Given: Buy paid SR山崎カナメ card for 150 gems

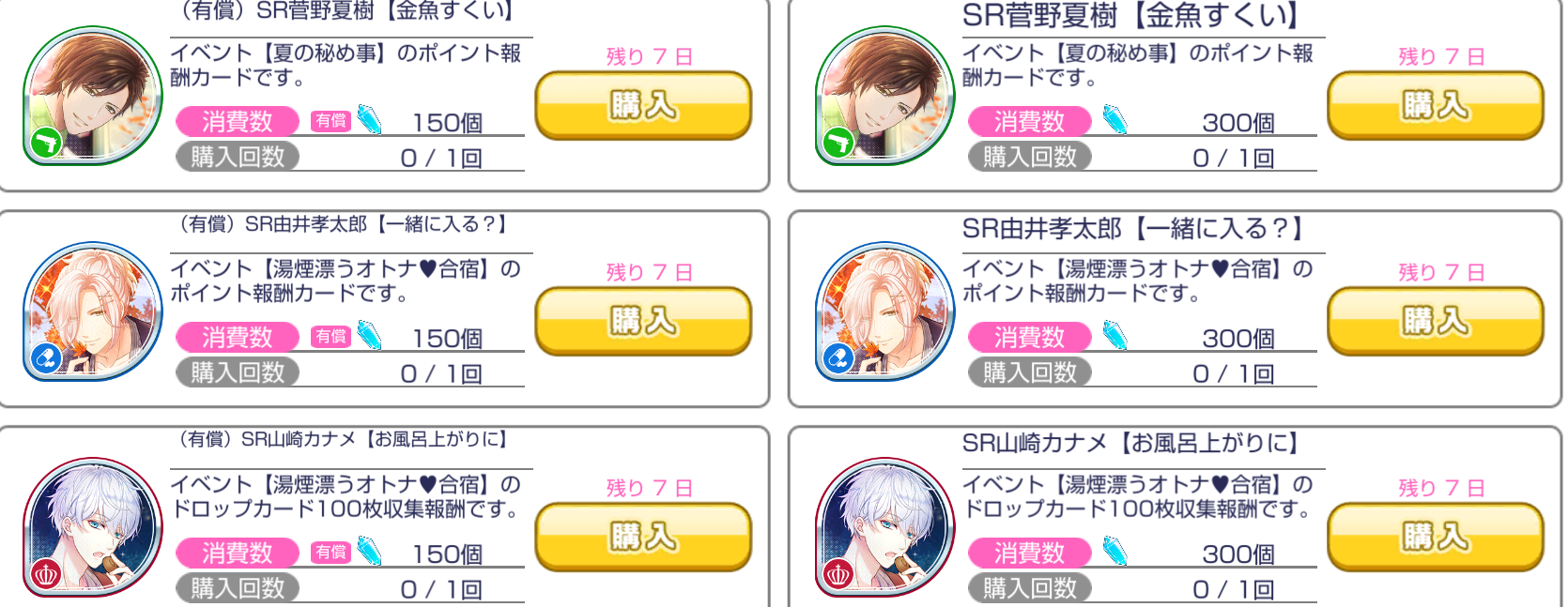Looking at the screenshot, I should (643, 537).
